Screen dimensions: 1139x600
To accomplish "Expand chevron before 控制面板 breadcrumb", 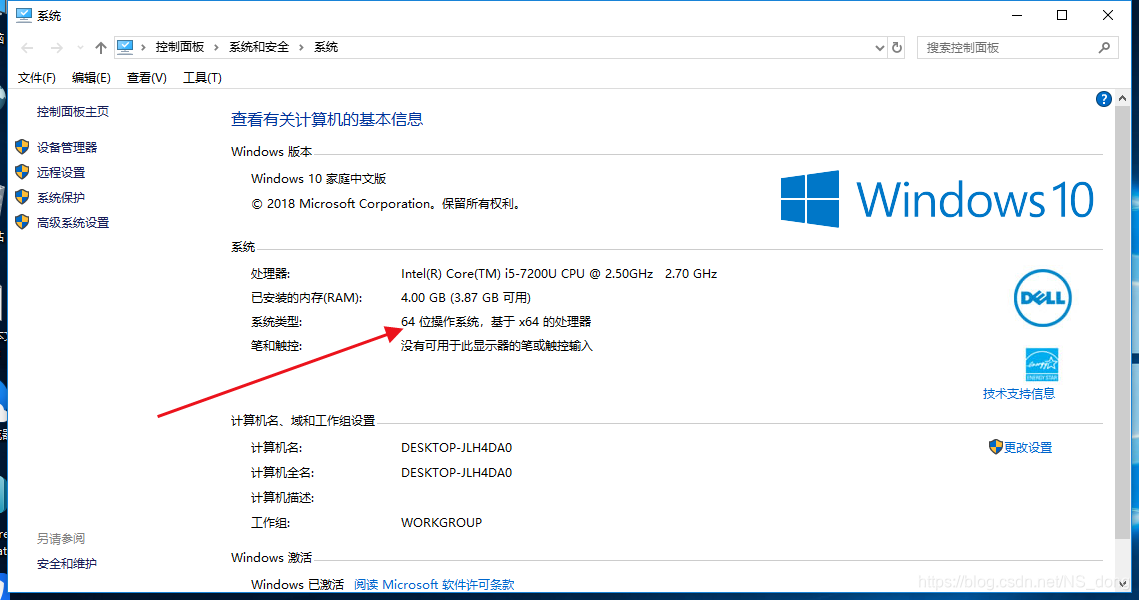I will [x=143, y=47].
